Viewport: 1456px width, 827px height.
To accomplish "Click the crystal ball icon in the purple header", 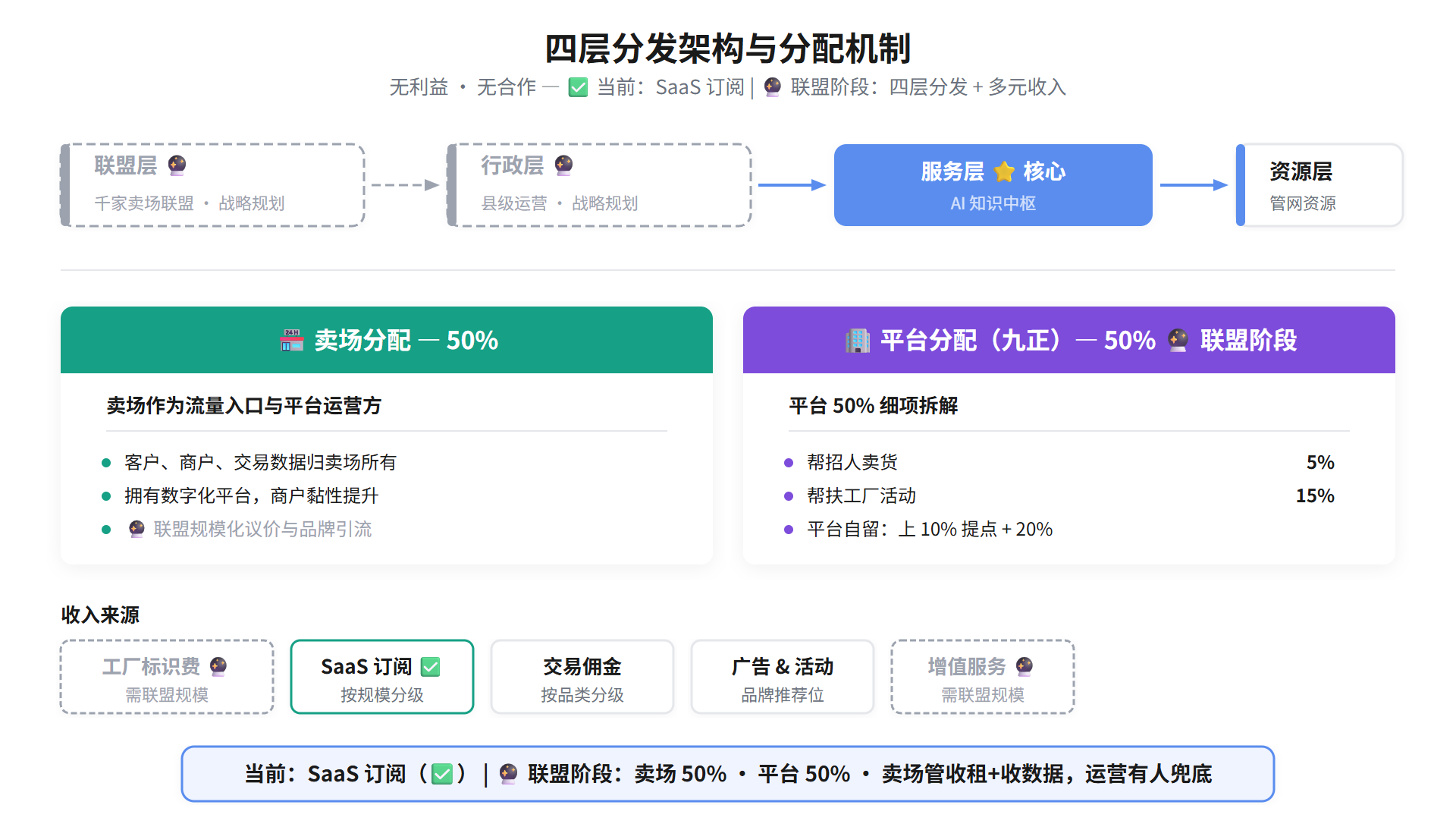I will [x=1178, y=341].
